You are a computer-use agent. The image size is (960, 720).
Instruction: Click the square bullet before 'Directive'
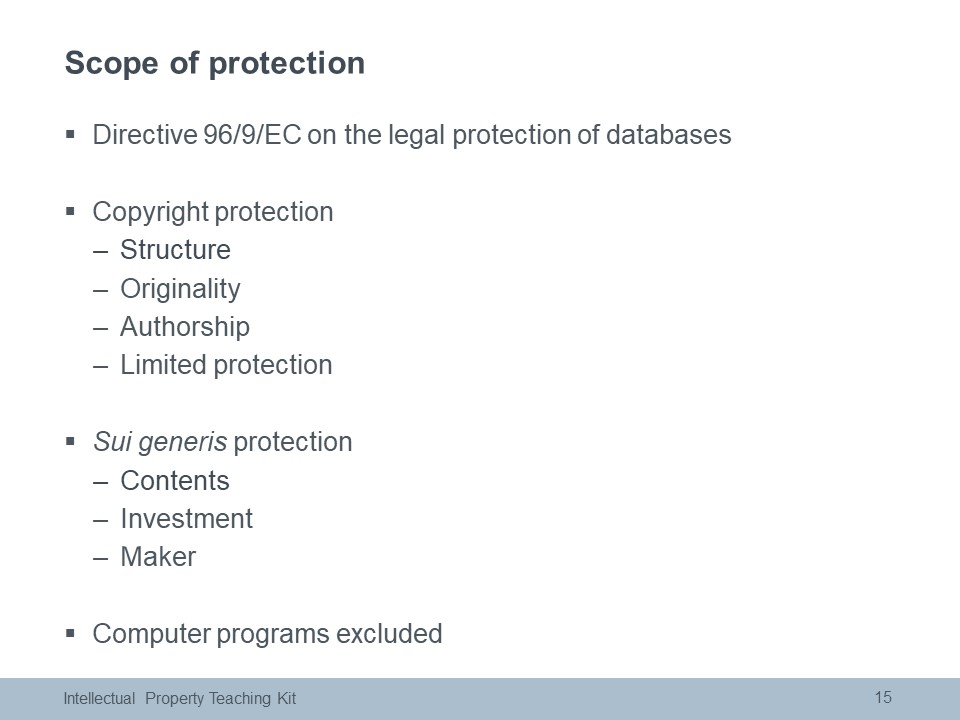[70, 134]
